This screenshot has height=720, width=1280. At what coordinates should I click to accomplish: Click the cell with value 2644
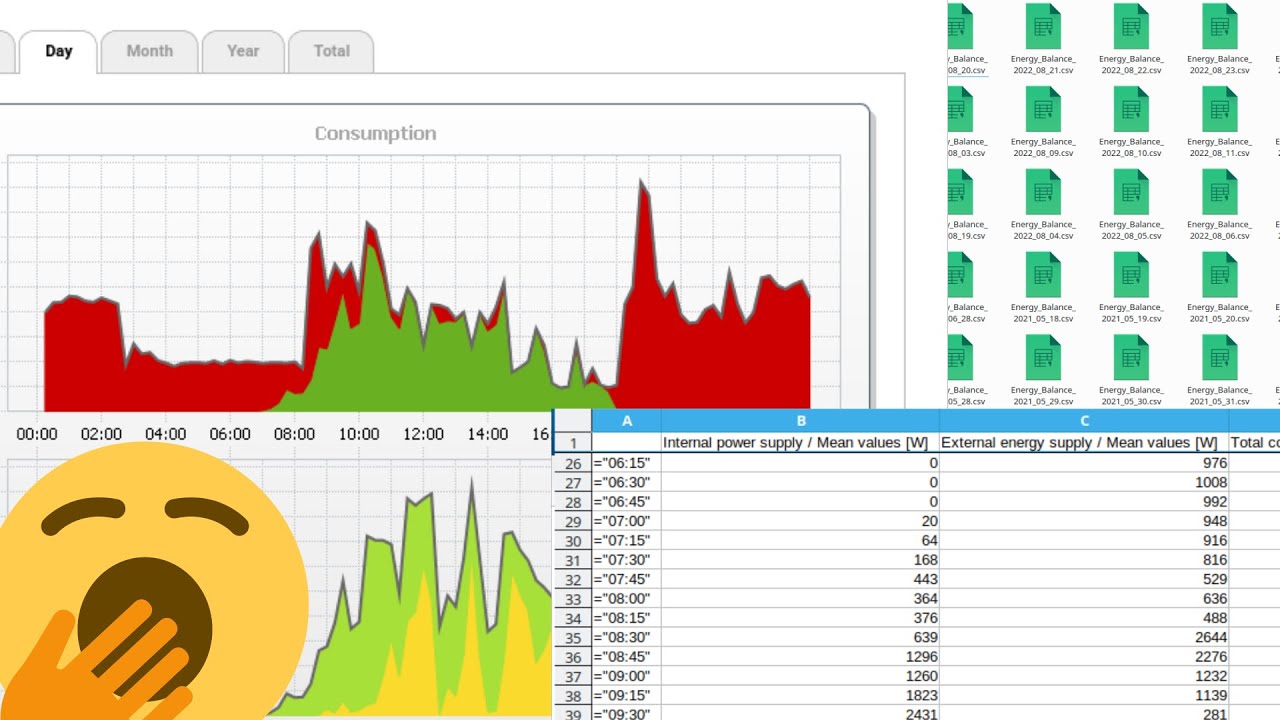point(1084,637)
